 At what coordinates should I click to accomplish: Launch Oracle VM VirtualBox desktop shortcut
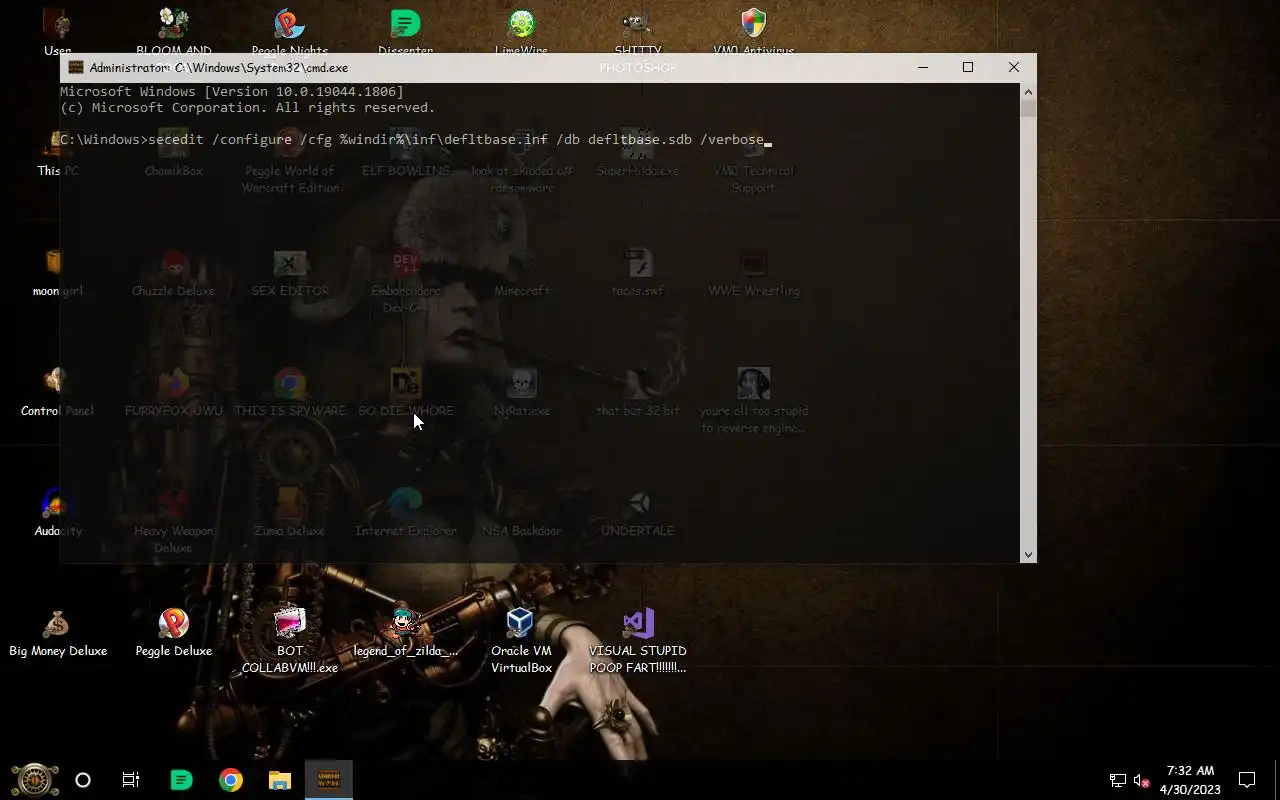pyautogui.click(x=521, y=641)
